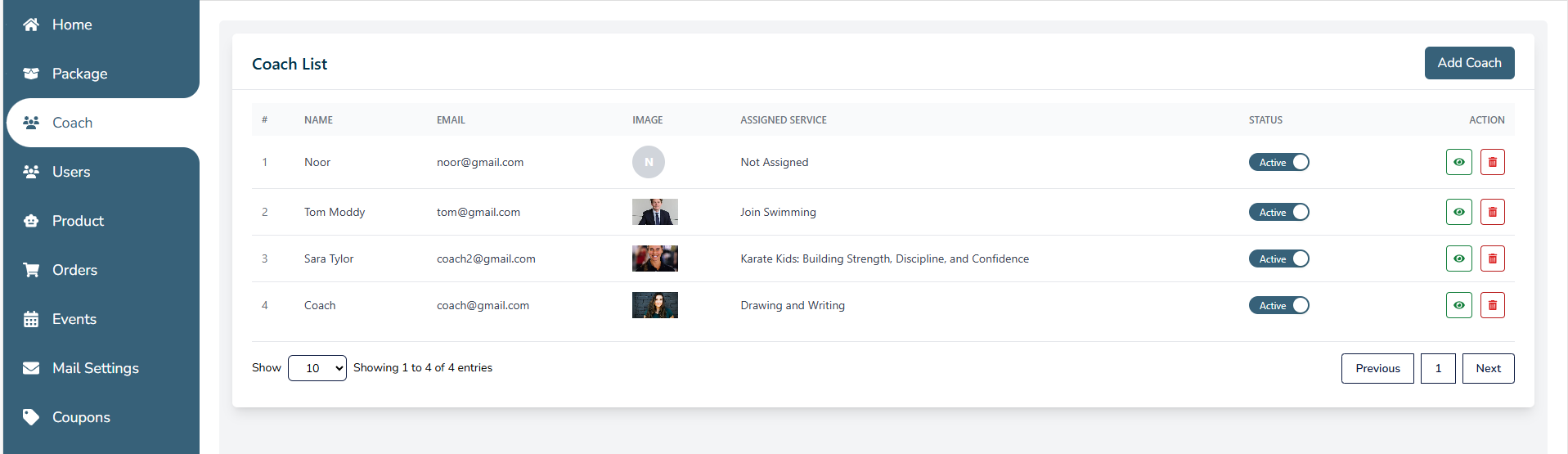Click the shopping cart Orders icon

pos(31,270)
